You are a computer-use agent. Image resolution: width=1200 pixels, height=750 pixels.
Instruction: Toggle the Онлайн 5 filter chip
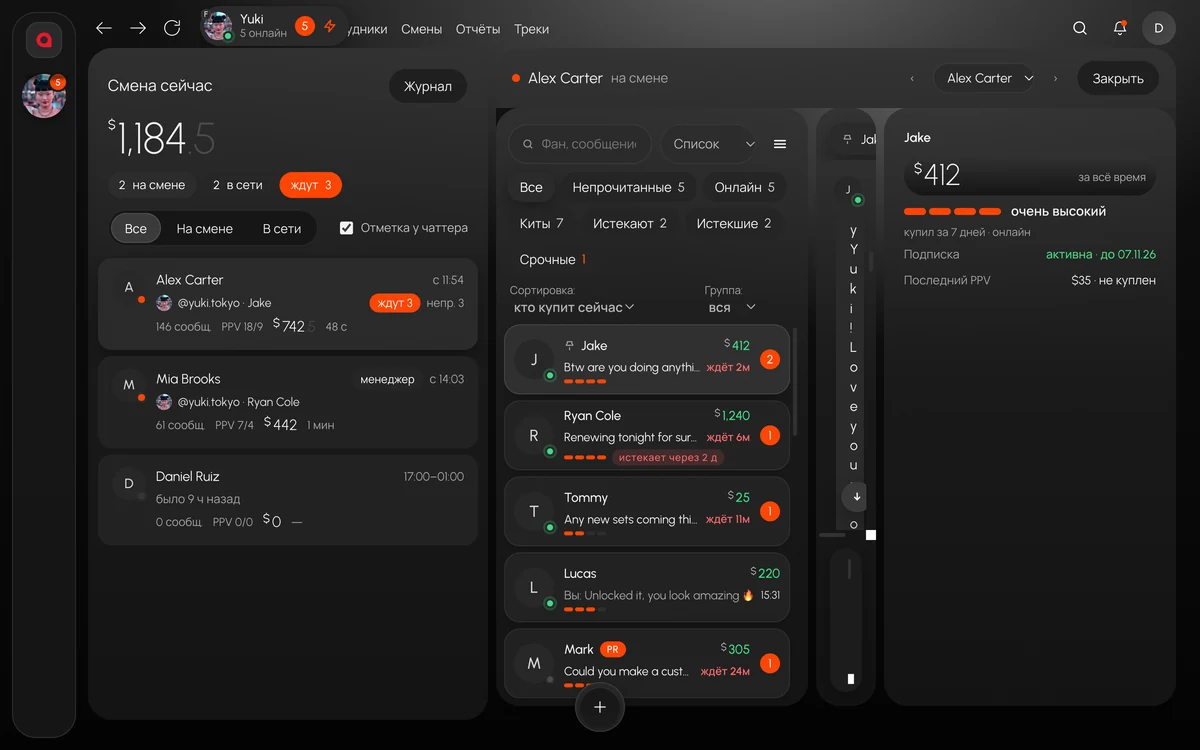pos(745,187)
